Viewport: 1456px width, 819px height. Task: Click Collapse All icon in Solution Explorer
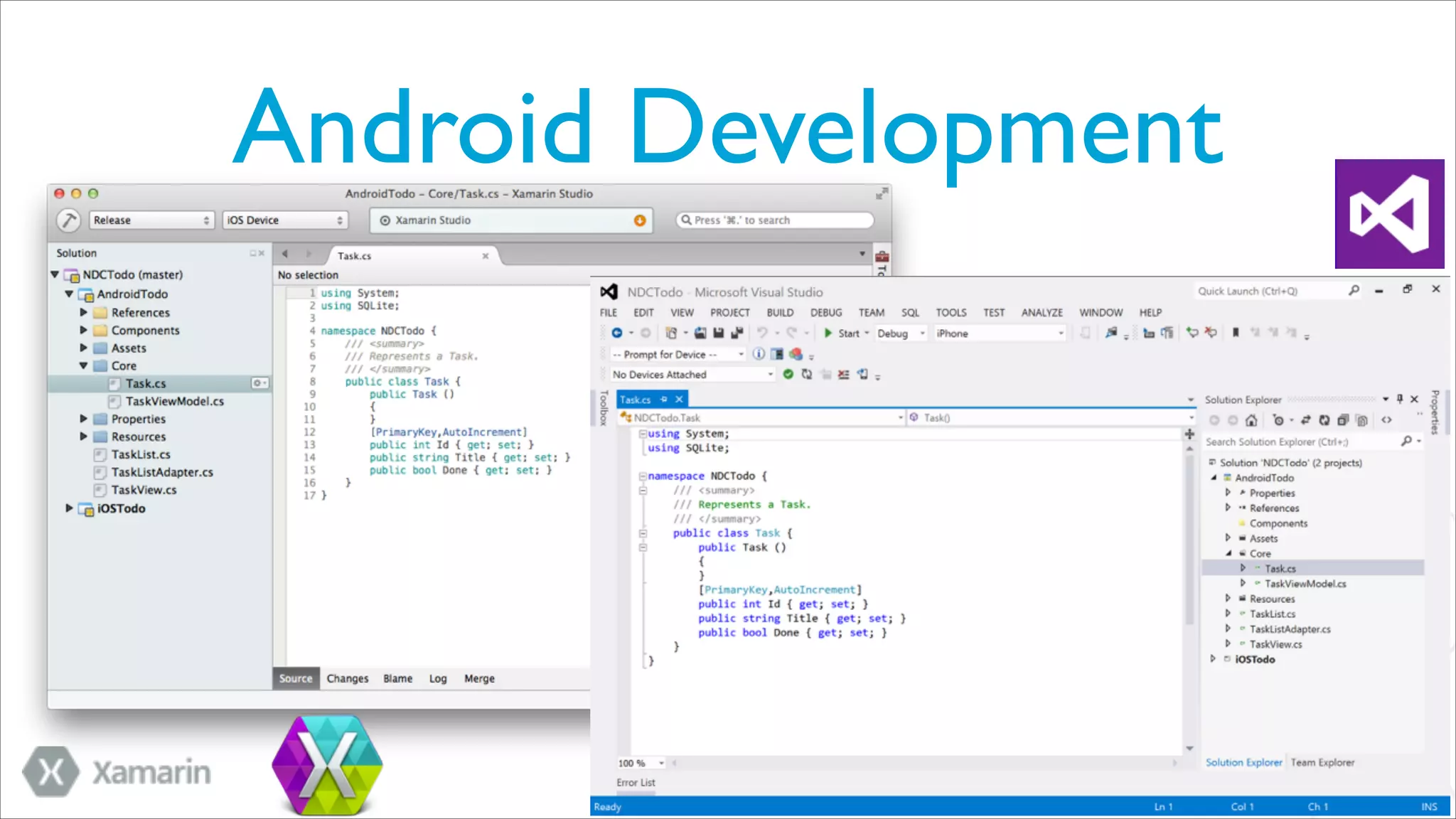(x=1343, y=420)
